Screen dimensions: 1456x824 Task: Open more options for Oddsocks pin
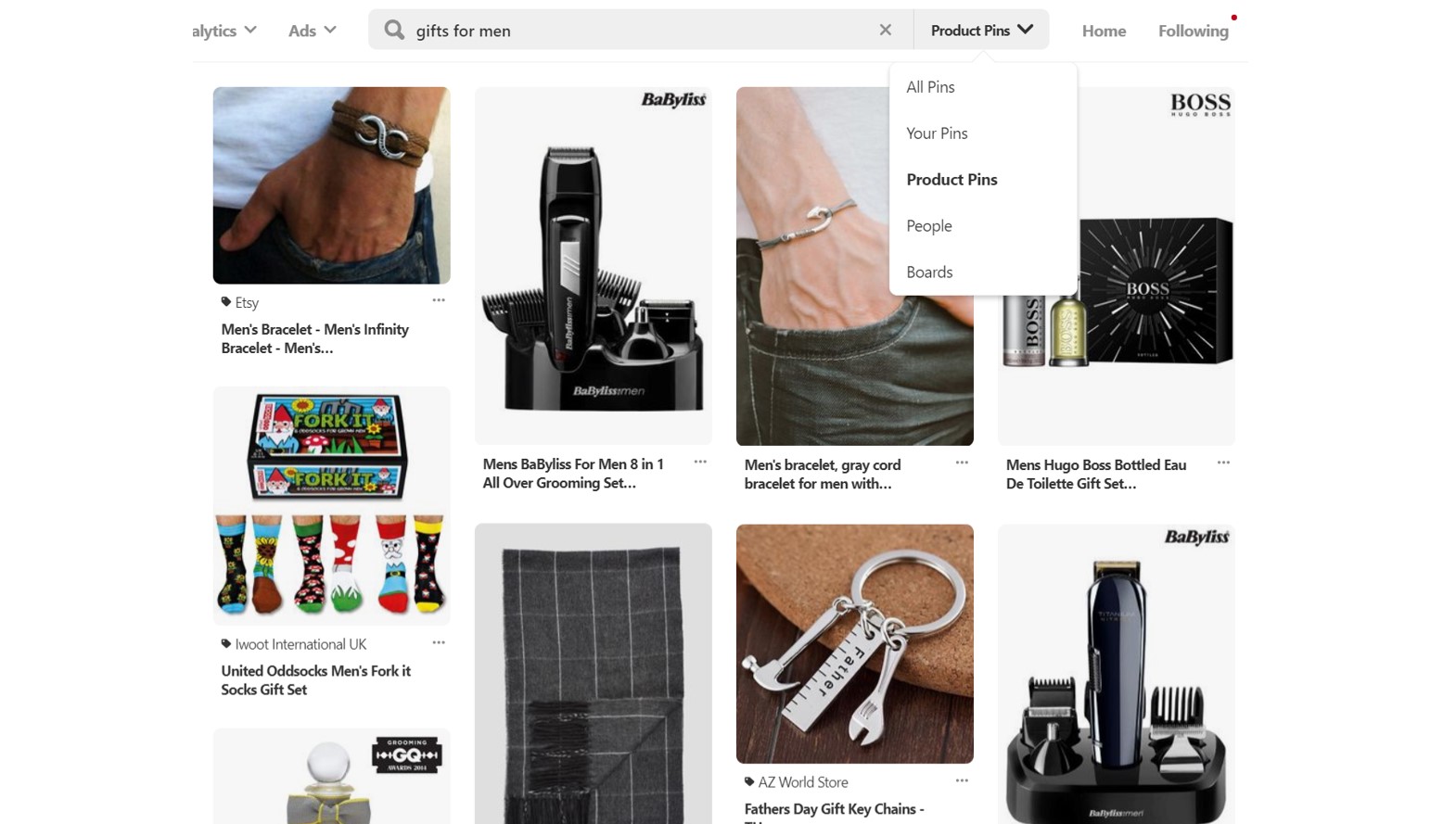[439, 642]
